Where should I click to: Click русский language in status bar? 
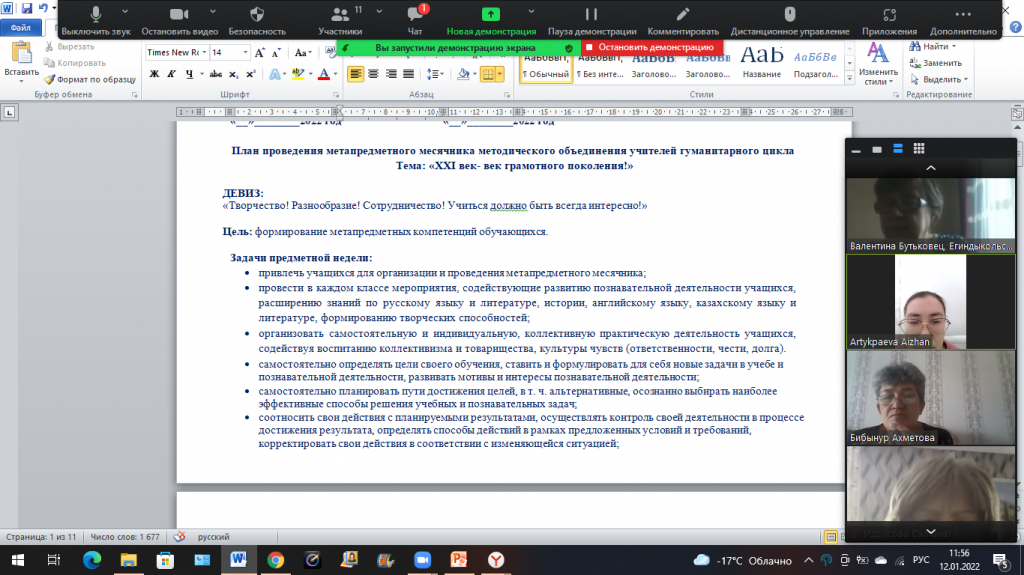214,536
